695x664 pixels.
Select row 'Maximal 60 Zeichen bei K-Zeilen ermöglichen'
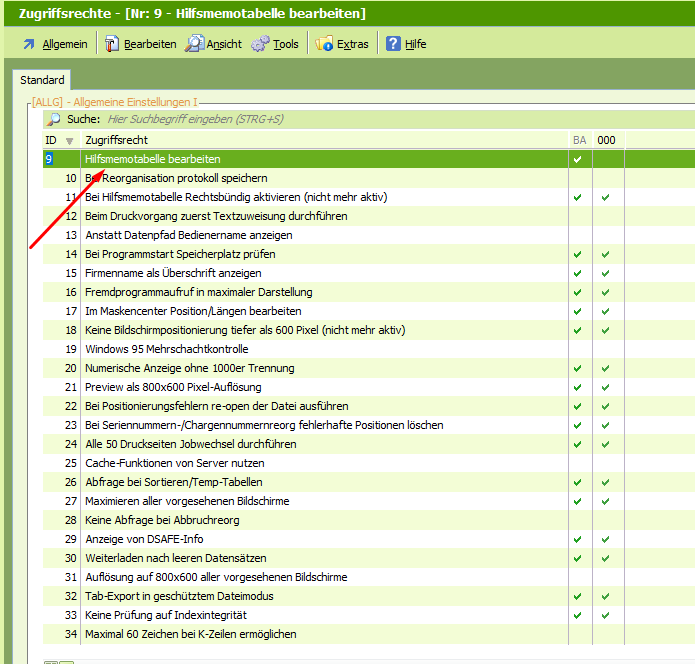pos(369,634)
